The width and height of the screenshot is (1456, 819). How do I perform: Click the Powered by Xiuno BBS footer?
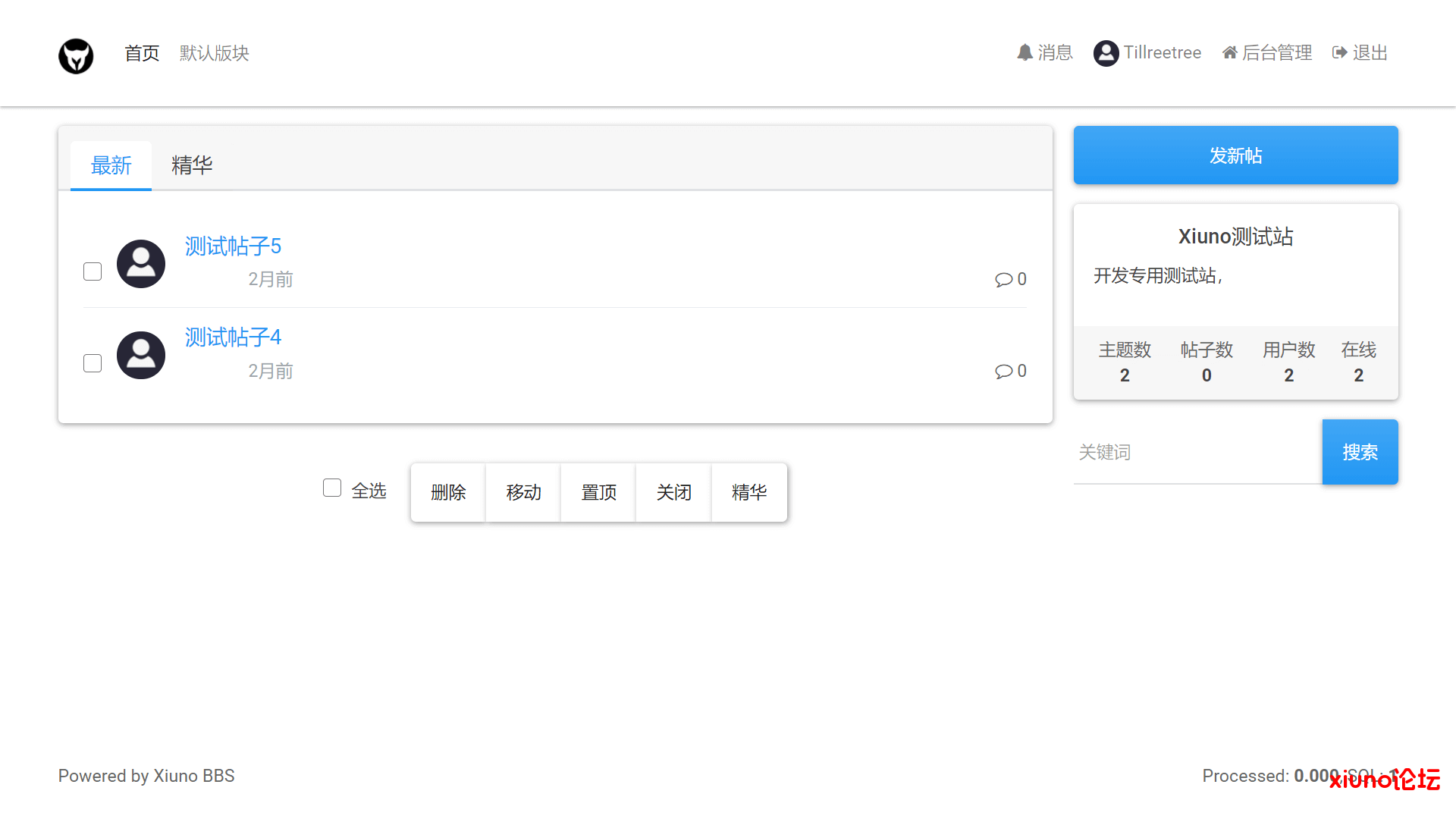coord(146,776)
